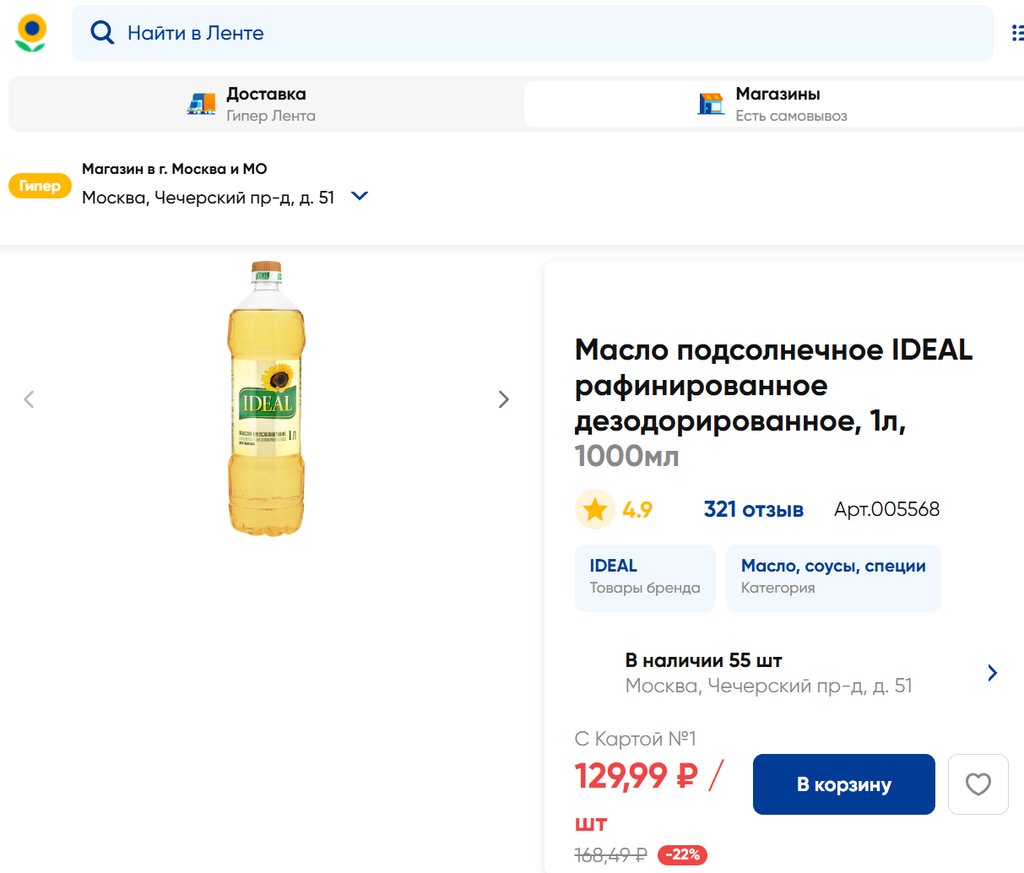Open Масло, соусы, специи category
Screen dimensions: 1024x873
[x=833, y=577]
